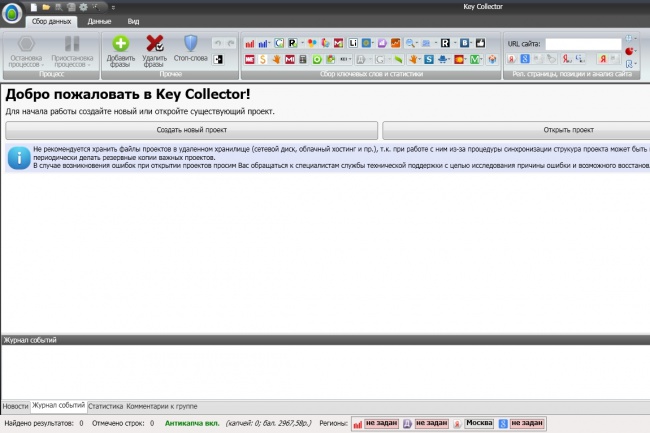Click Отмечено строк status text
Screen dimensions: 650x433
(118, 423)
